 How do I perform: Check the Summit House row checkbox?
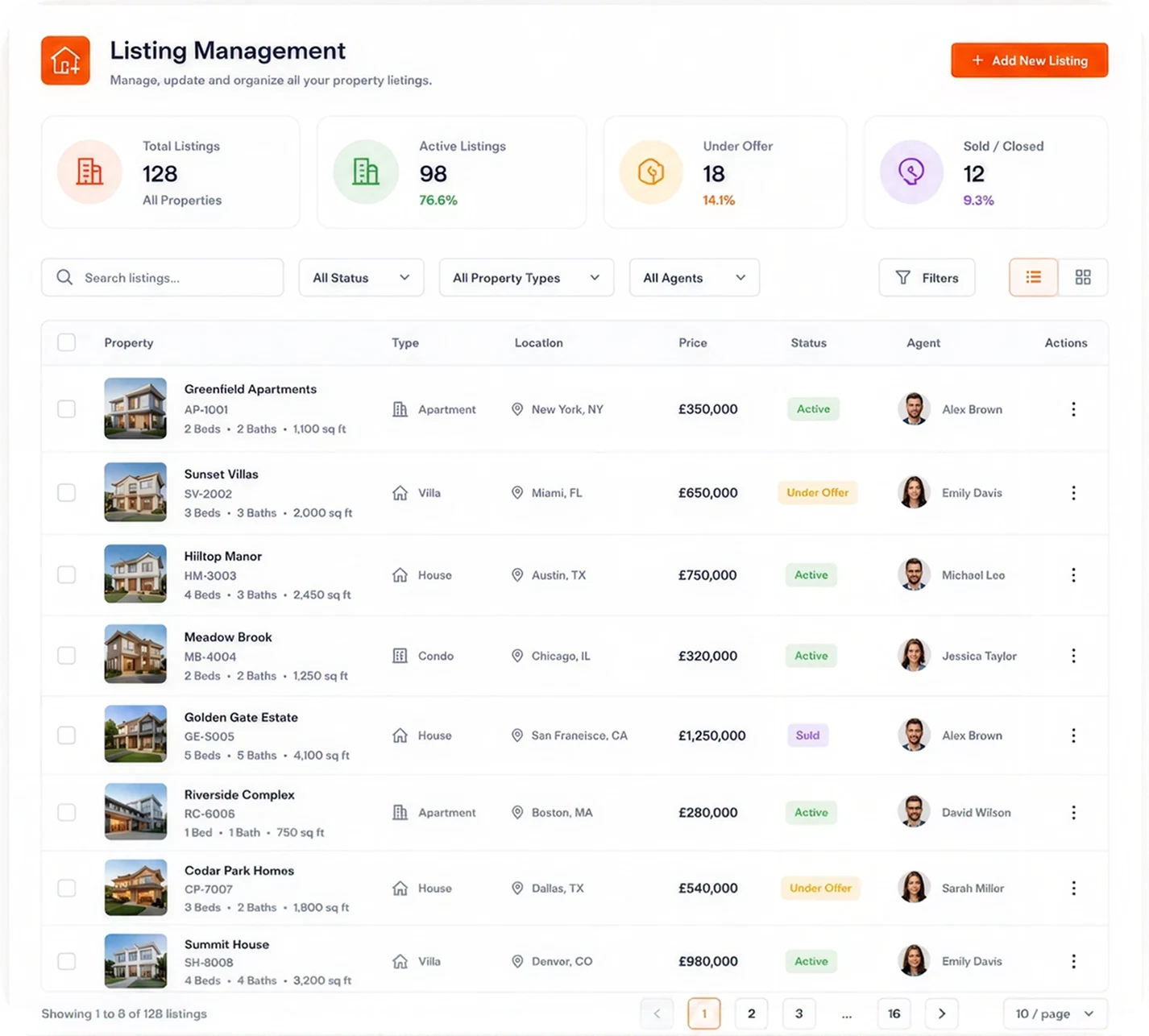click(67, 961)
